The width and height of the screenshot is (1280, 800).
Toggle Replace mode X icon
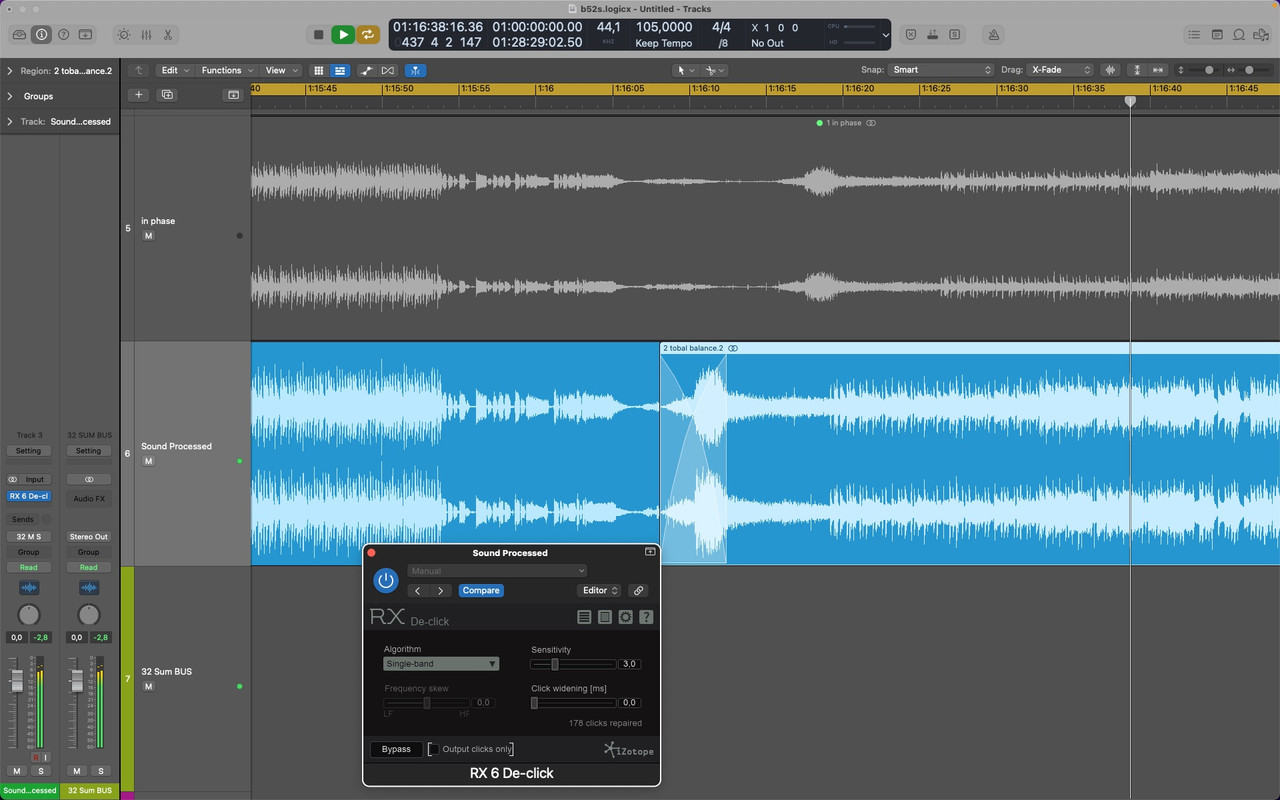pos(911,34)
